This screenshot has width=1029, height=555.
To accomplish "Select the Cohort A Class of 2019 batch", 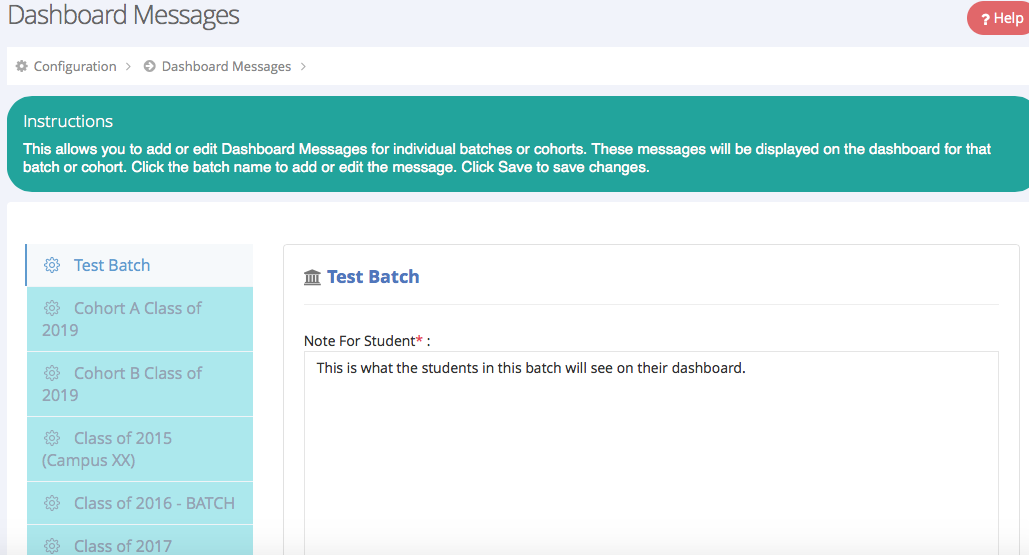I will pyautogui.click(x=138, y=319).
